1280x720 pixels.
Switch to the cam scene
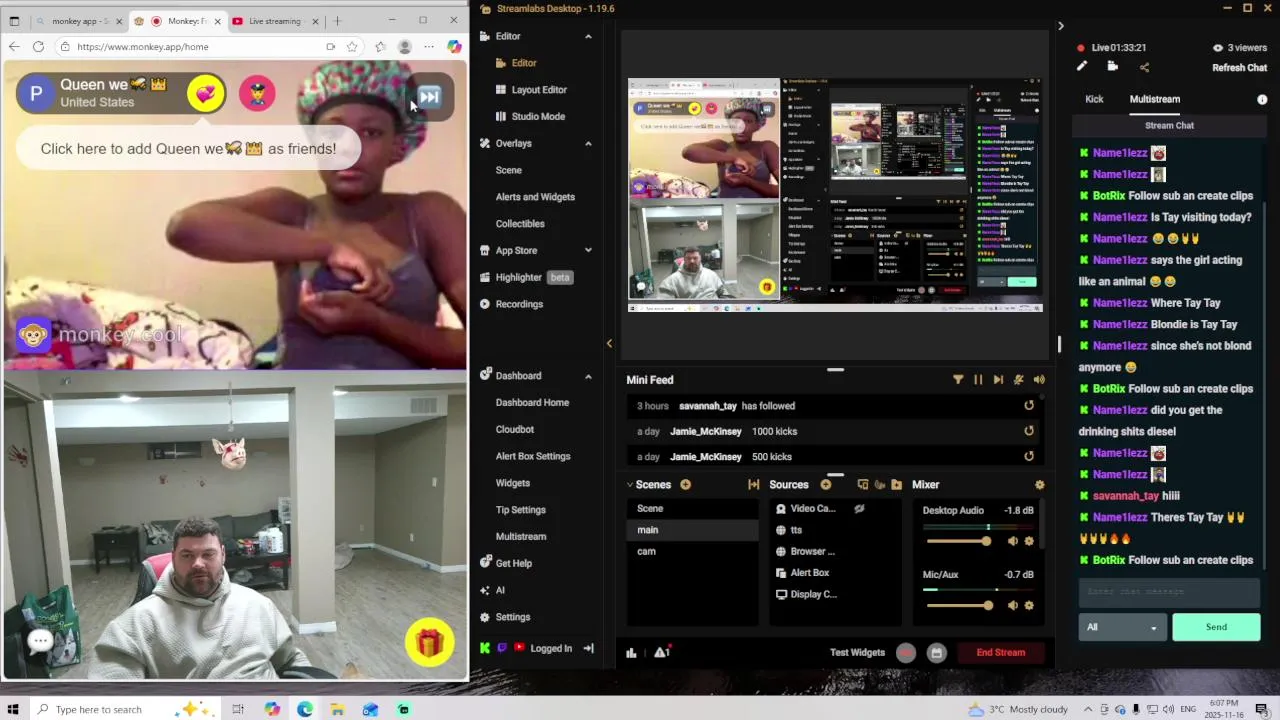692,551
